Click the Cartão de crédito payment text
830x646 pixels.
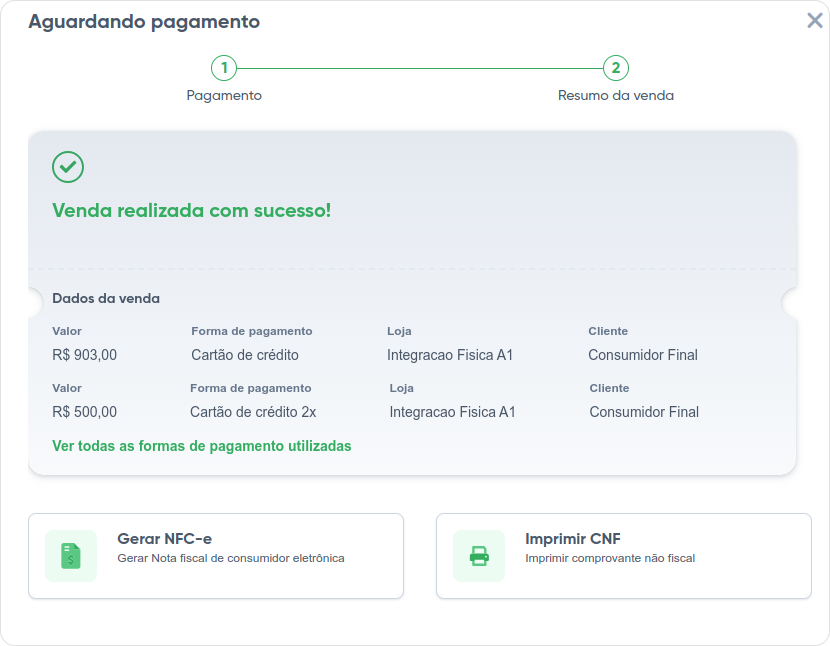pos(245,355)
